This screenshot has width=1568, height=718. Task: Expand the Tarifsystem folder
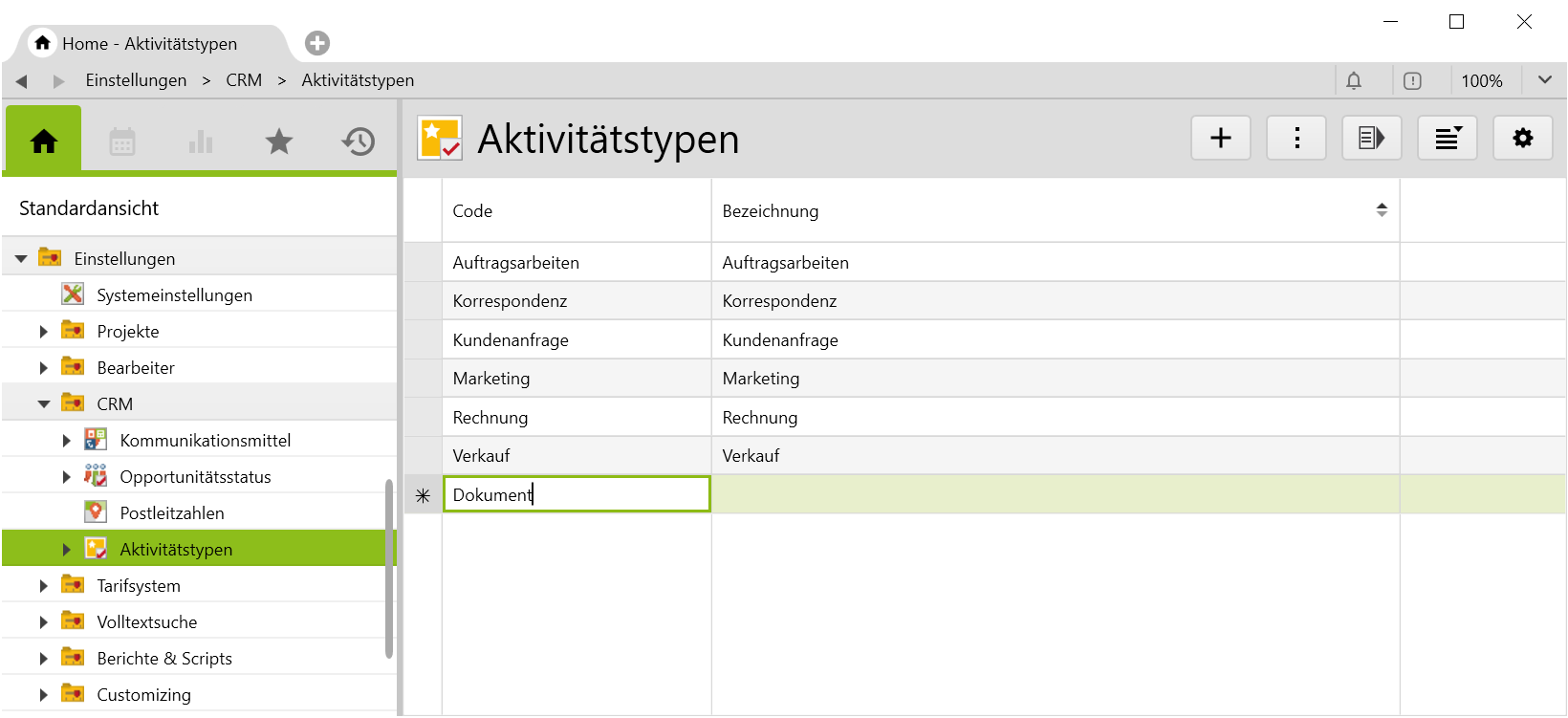click(44, 586)
